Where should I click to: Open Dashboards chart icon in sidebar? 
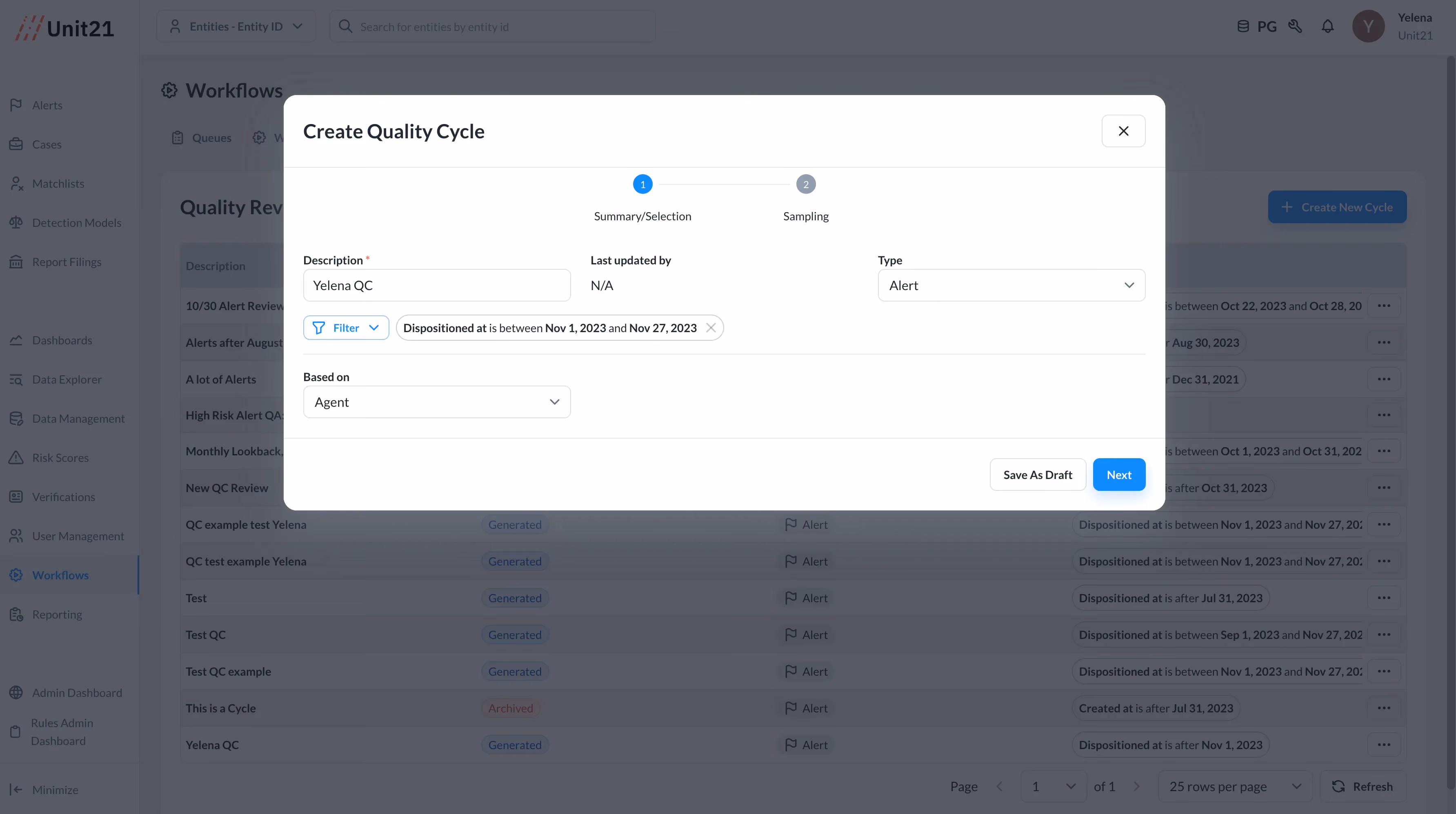click(16, 340)
